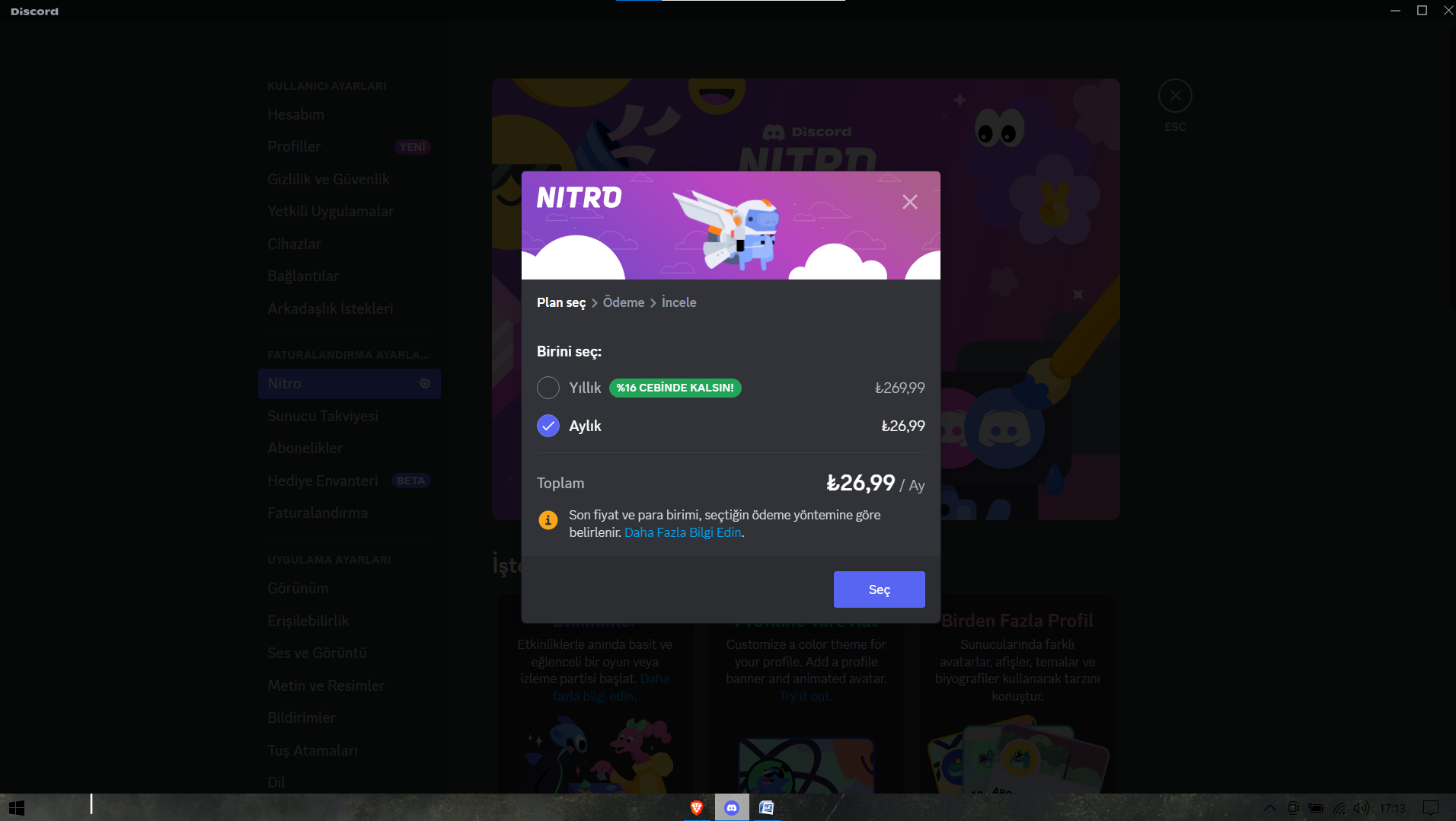Viewport: 1456px width, 821px height.
Task: Click the volume speaker tray icon
Action: (1362, 808)
